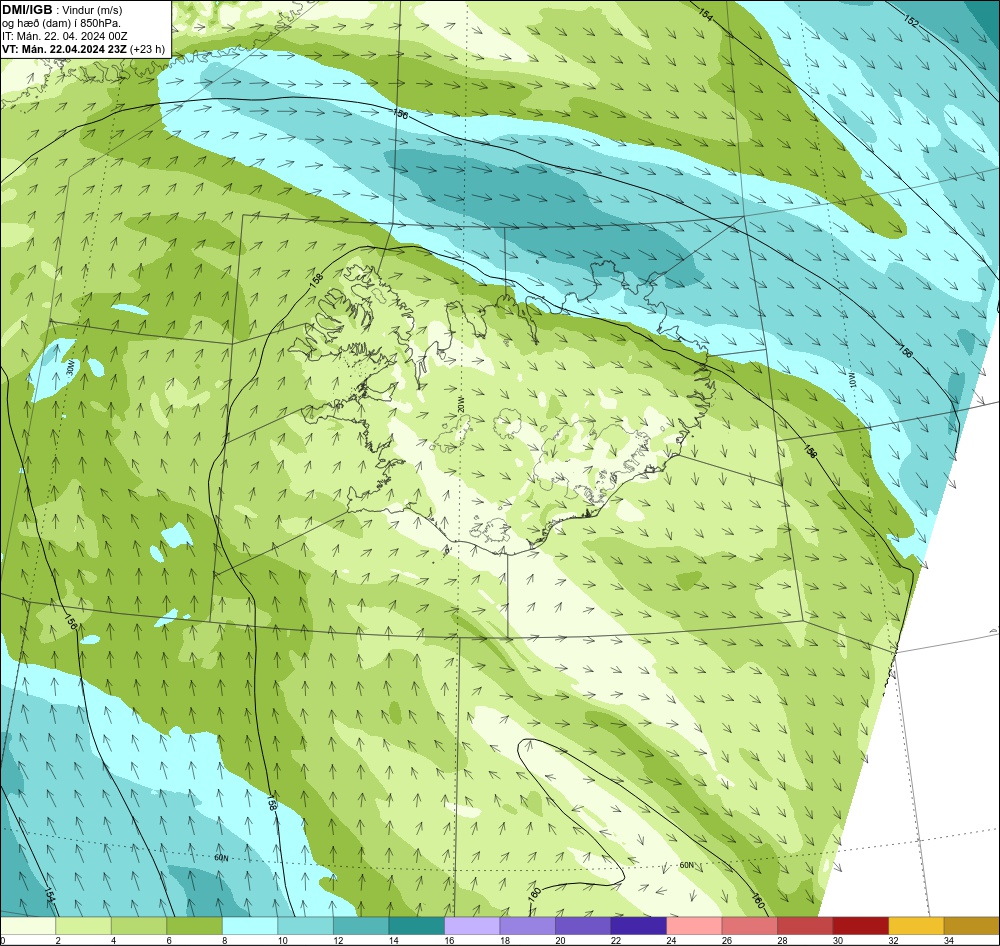Image resolution: width=1000 pixels, height=946 pixels.
Task: Click the lightest 0–2 m/s legend swatch
Action: tap(28, 926)
